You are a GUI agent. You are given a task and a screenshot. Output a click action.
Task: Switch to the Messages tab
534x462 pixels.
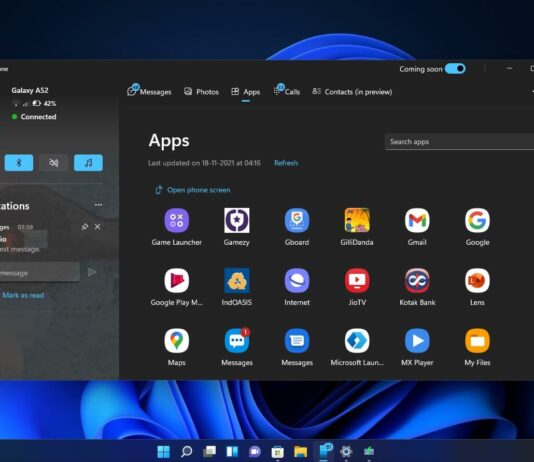(x=149, y=91)
